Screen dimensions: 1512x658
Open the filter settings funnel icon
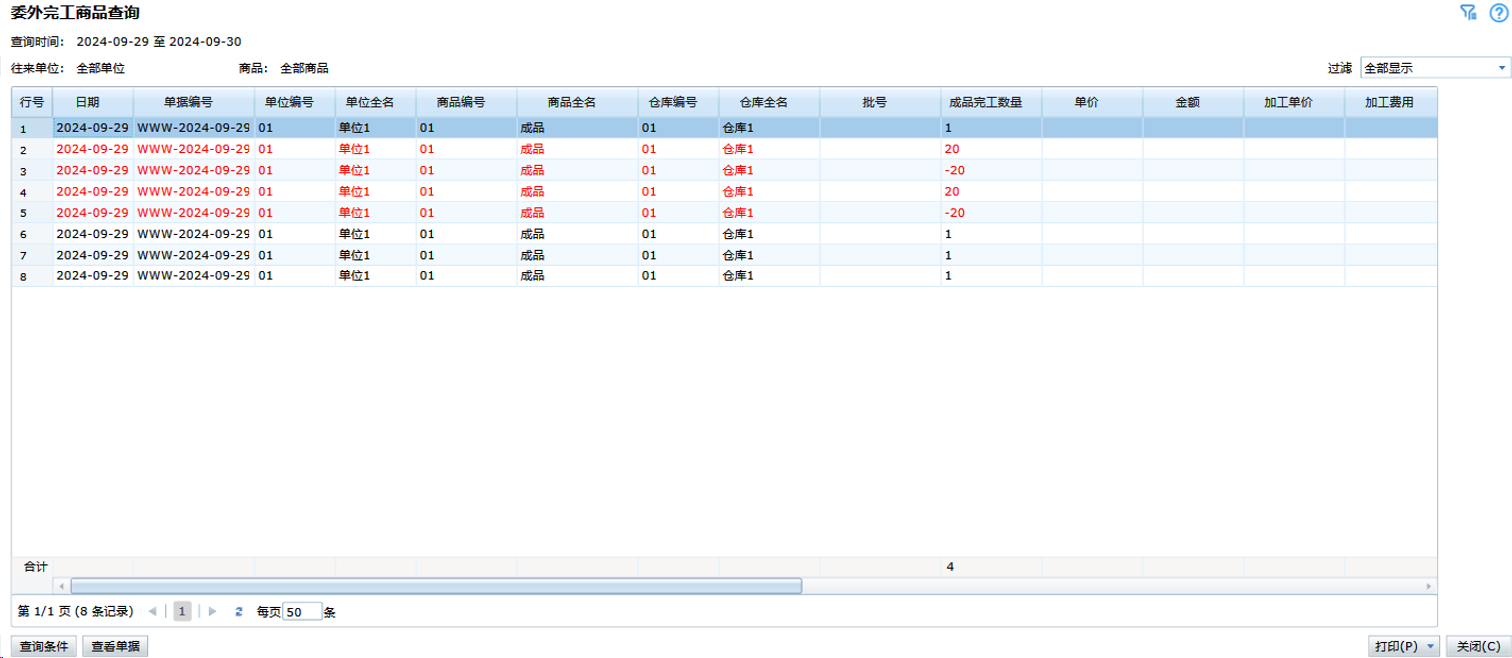point(1468,12)
